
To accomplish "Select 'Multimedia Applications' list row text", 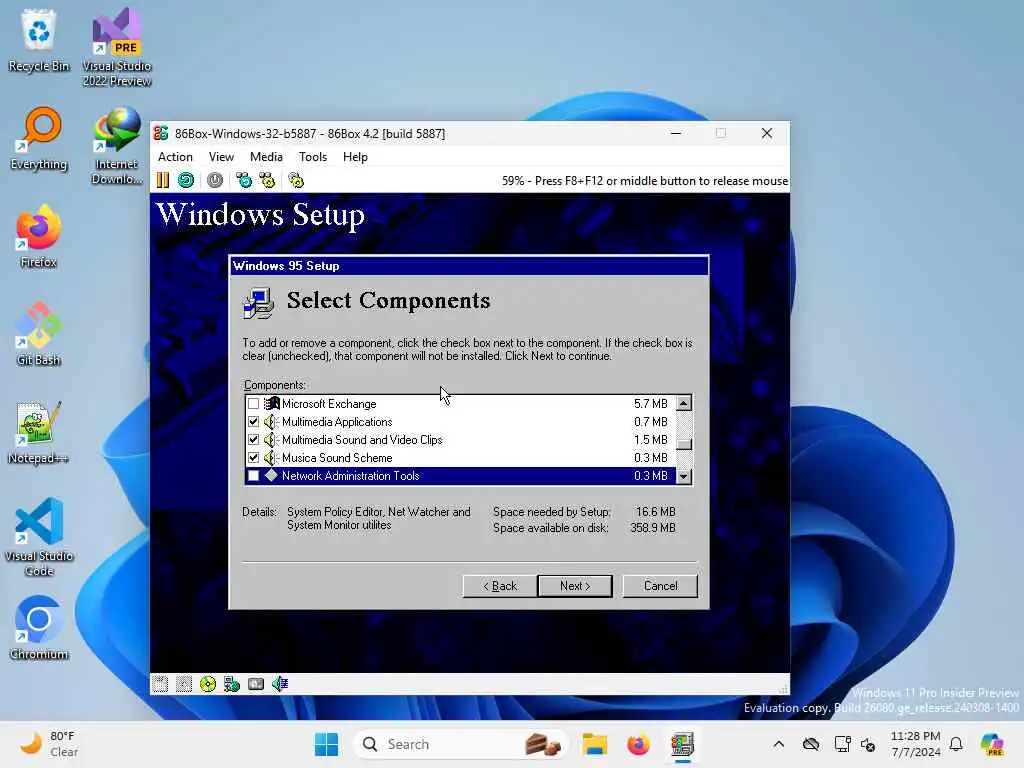I will (337, 422).
